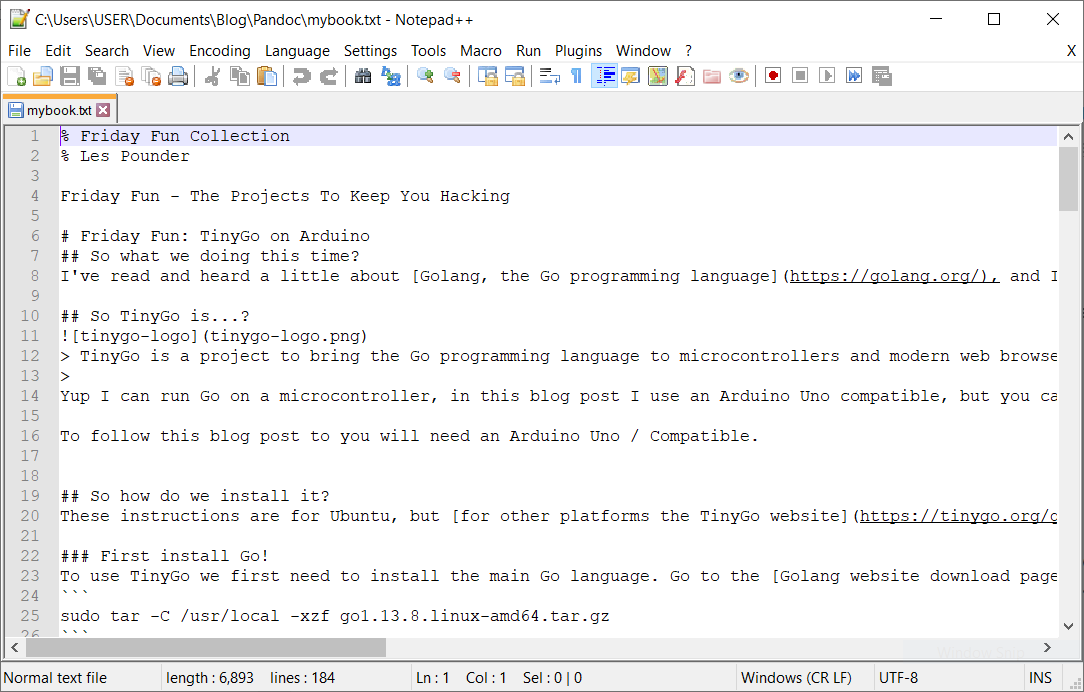Open the Window menu

click(x=644, y=50)
